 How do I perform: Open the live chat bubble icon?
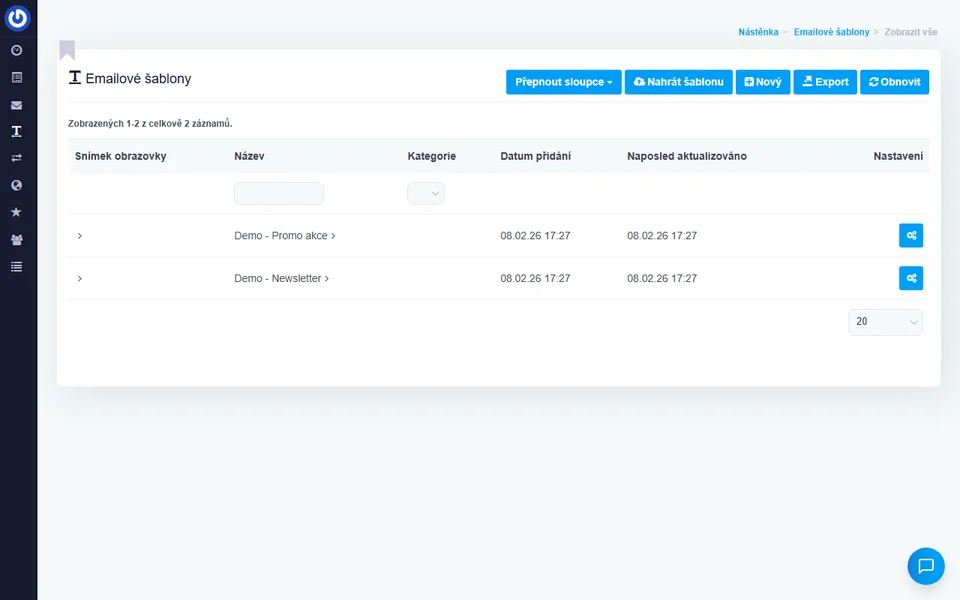pyautogui.click(x=925, y=566)
